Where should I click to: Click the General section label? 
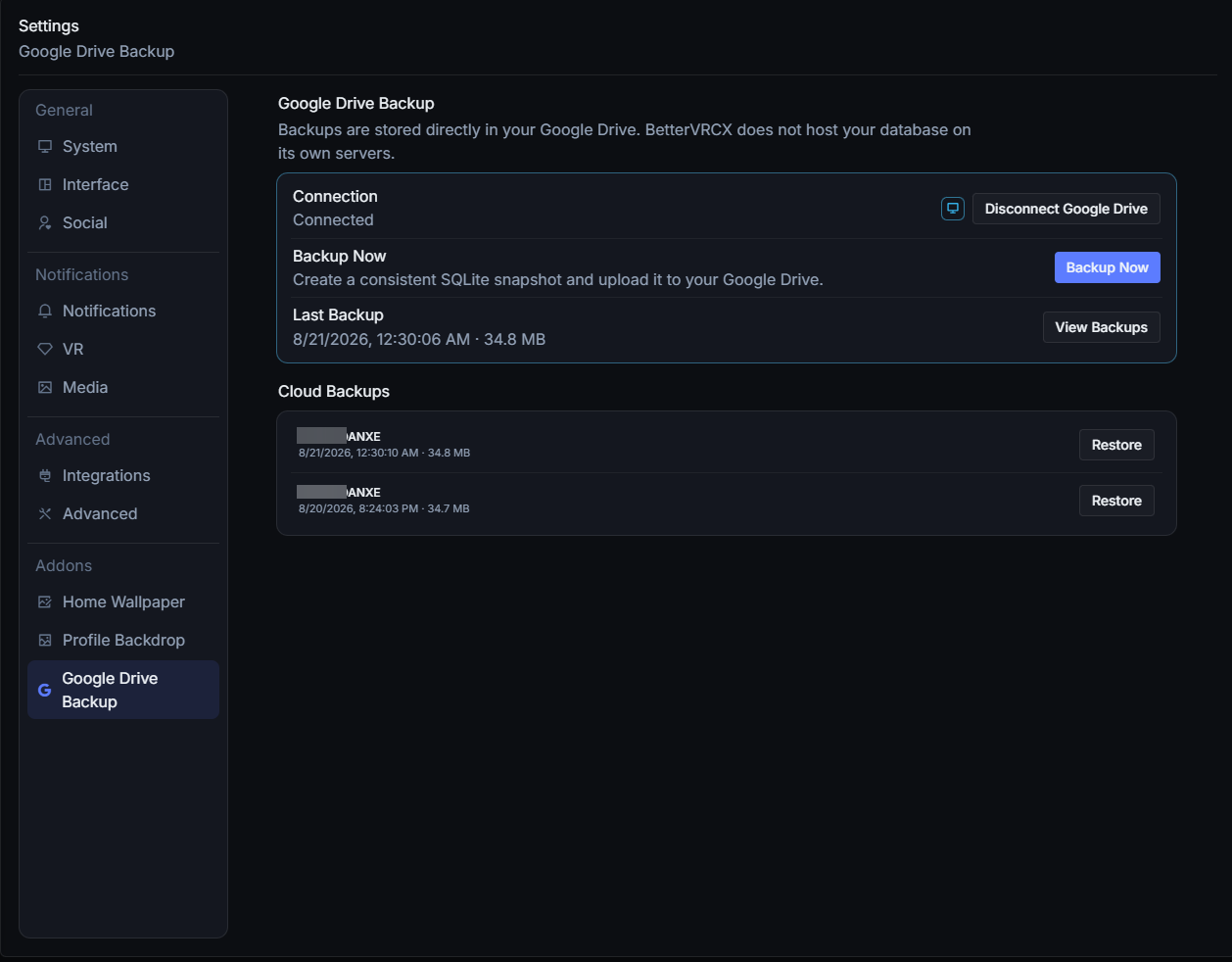pos(64,111)
